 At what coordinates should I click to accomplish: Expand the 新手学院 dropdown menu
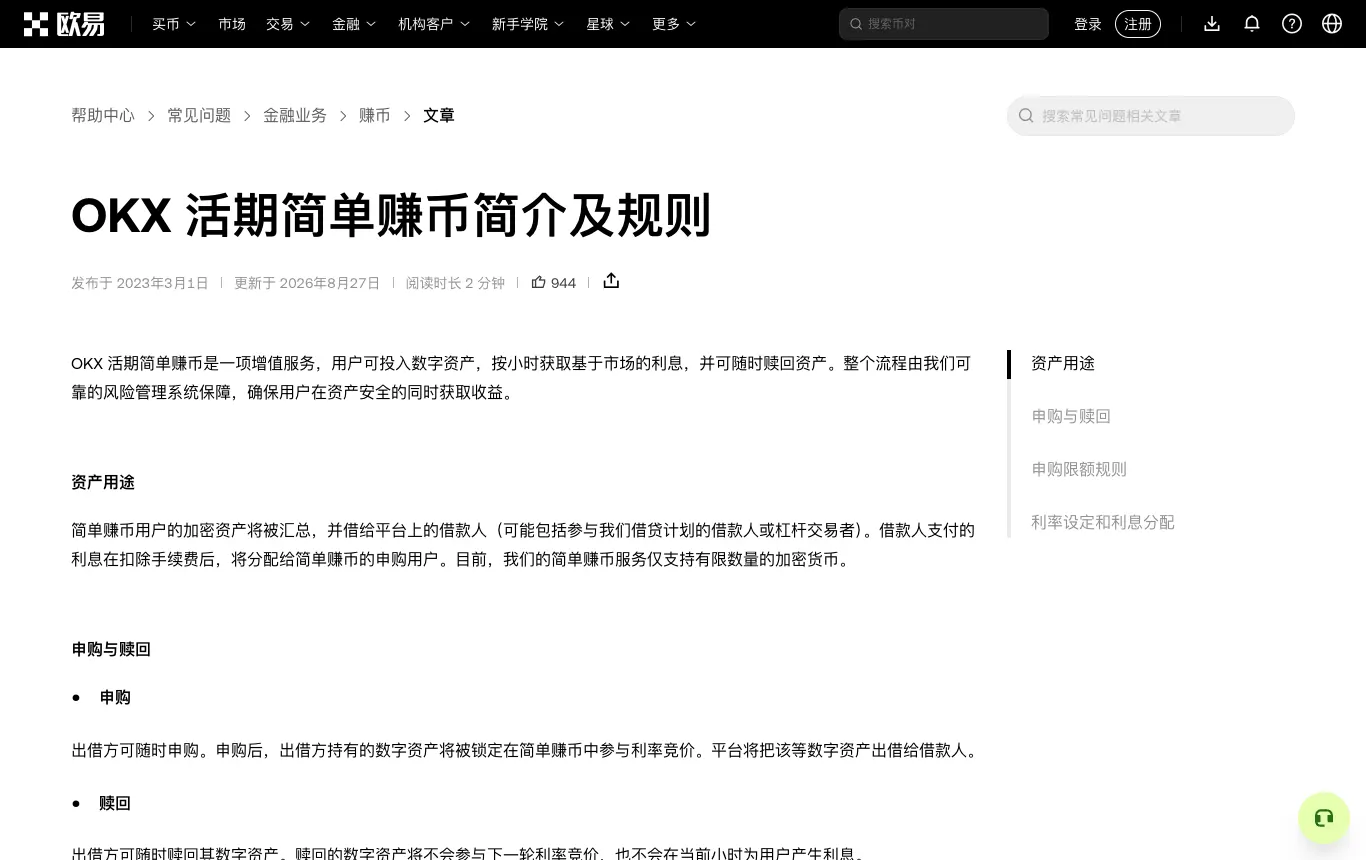[528, 24]
